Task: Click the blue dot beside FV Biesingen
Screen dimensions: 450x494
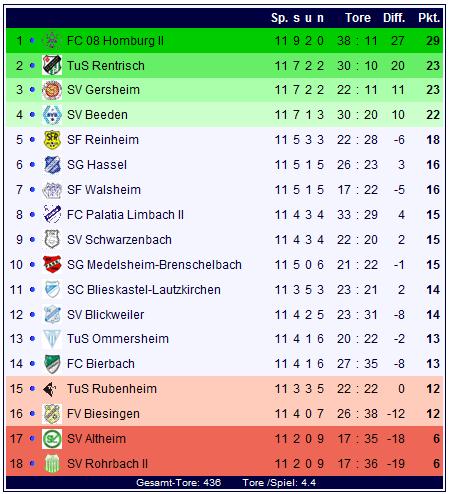Action: point(32,414)
